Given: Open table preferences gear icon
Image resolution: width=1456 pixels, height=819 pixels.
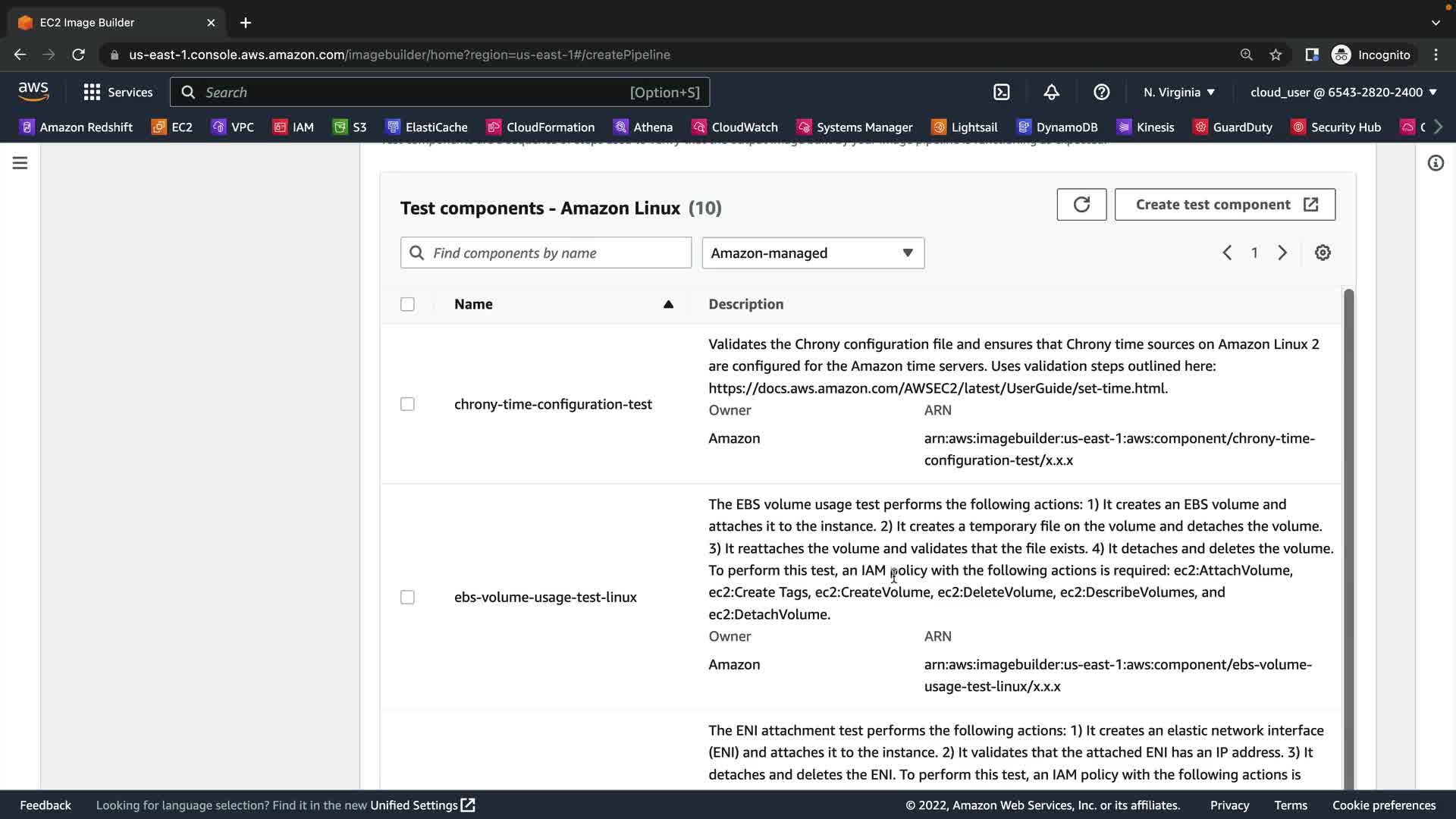Looking at the screenshot, I should pyautogui.click(x=1323, y=253).
